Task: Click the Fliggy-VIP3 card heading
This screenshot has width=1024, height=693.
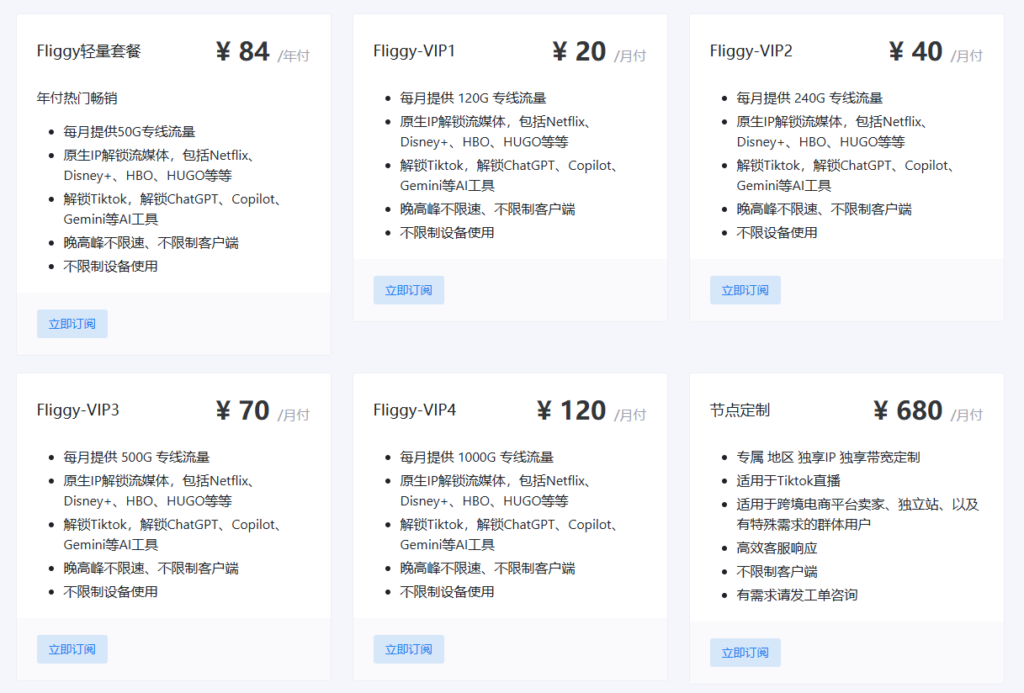Action: click(x=78, y=410)
